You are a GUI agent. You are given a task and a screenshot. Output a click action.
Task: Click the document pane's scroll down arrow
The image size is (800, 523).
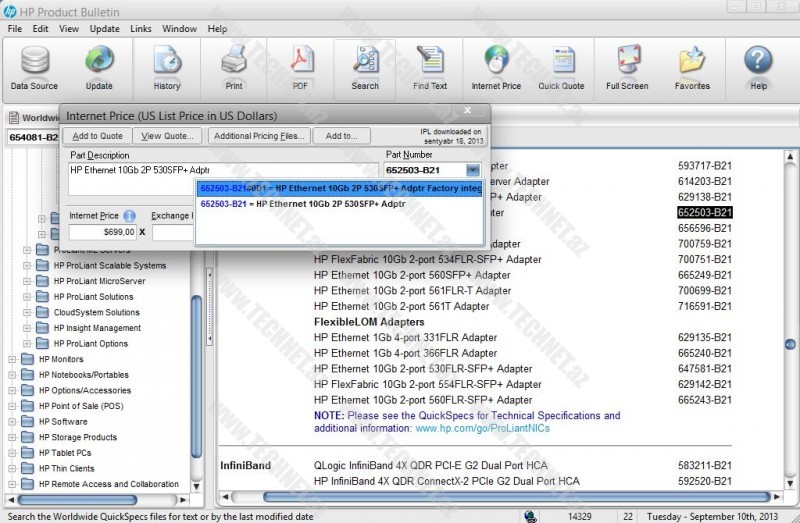[790, 483]
